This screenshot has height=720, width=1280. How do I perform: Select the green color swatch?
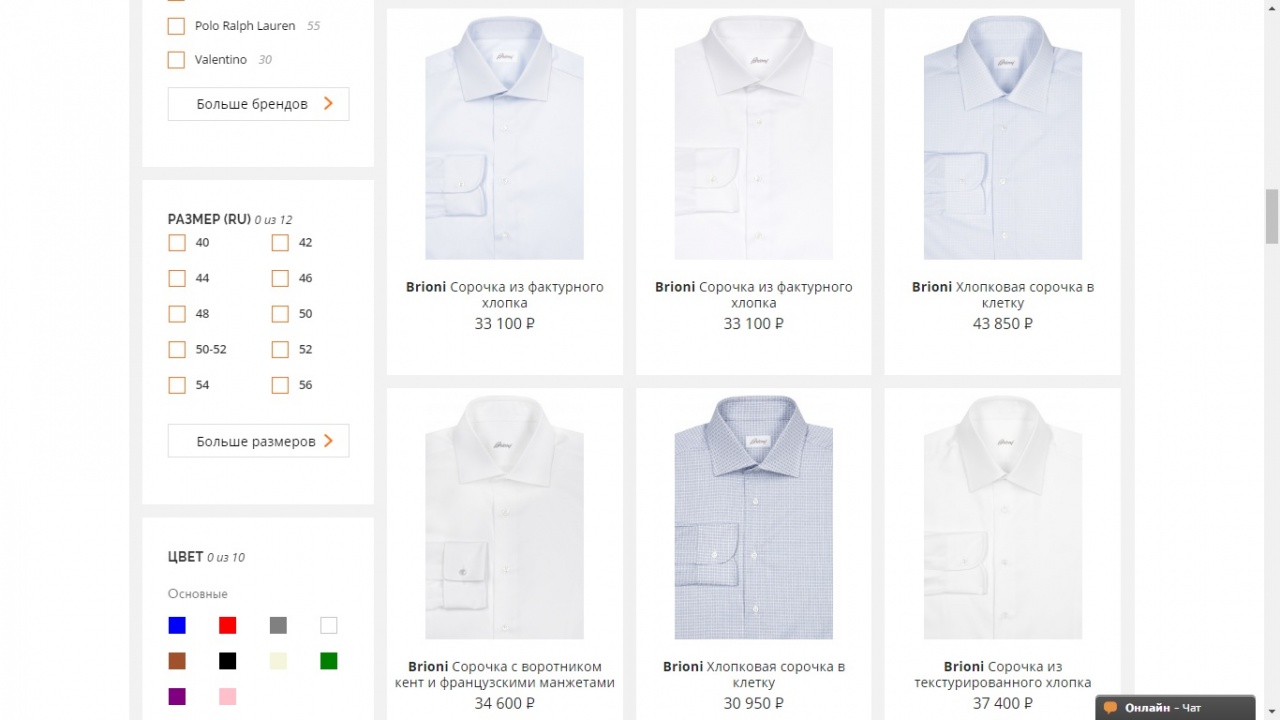(329, 661)
